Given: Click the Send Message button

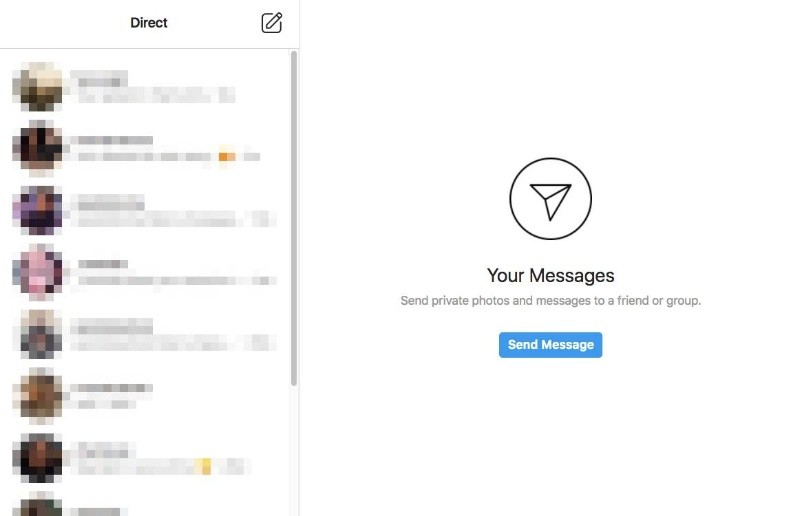Looking at the screenshot, I should pyautogui.click(x=550, y=345).
